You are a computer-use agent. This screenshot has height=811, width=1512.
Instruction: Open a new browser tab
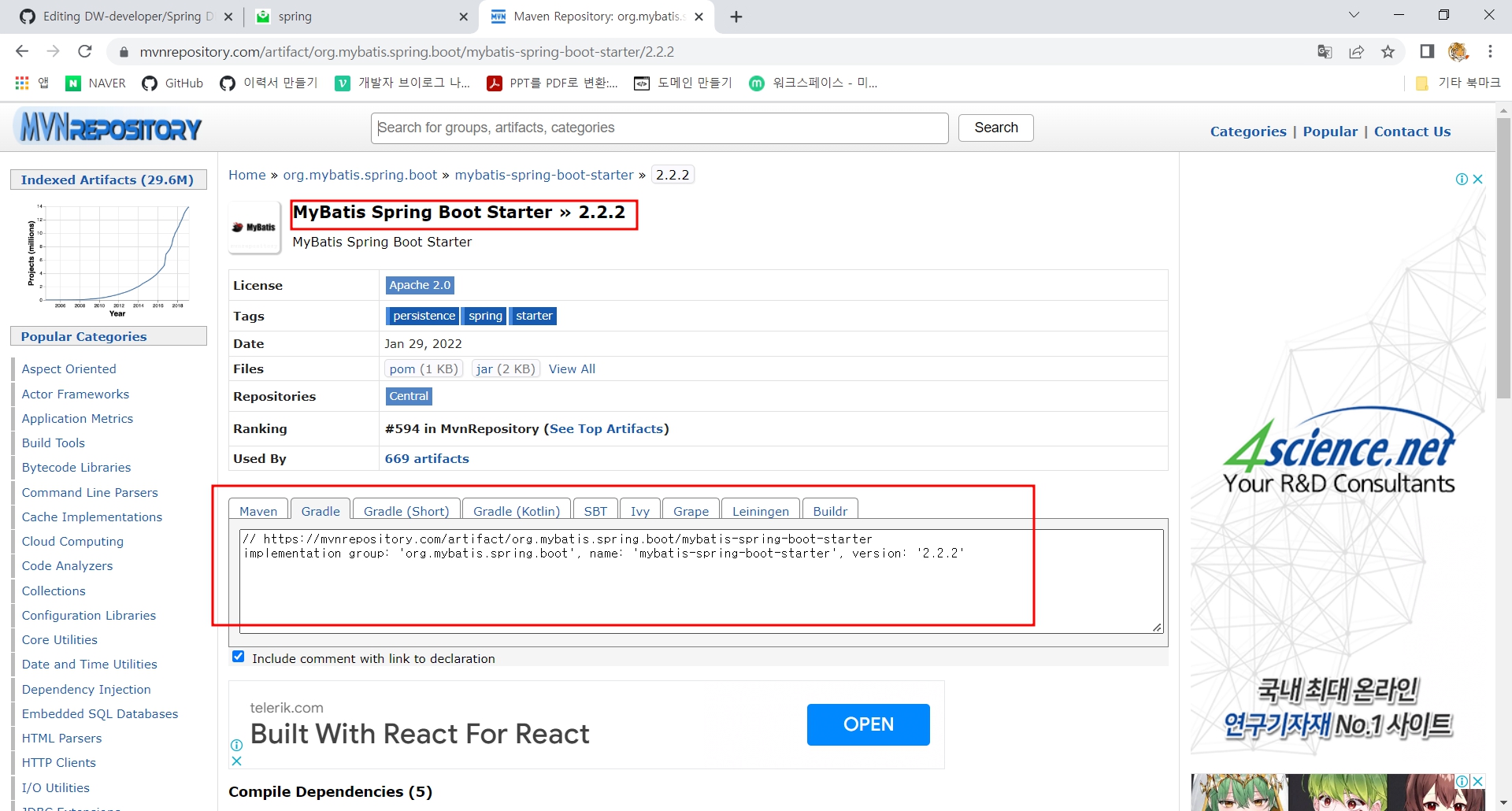pos(736,17)
